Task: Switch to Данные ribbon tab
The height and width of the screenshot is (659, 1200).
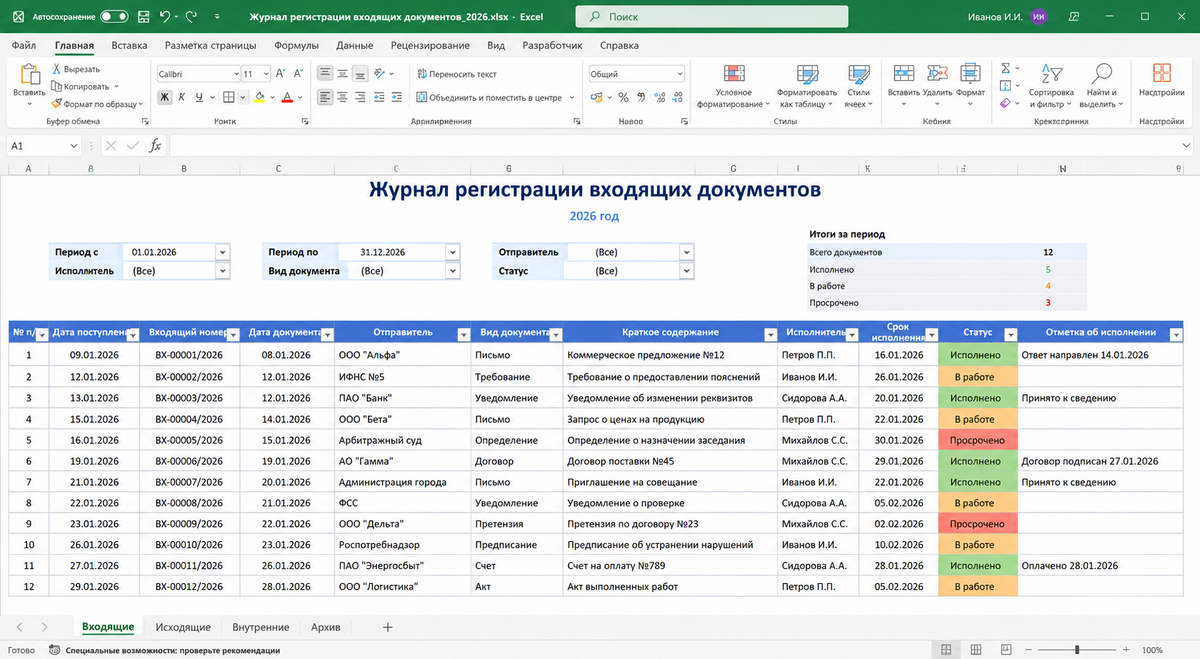Action: tap(355, 45)
